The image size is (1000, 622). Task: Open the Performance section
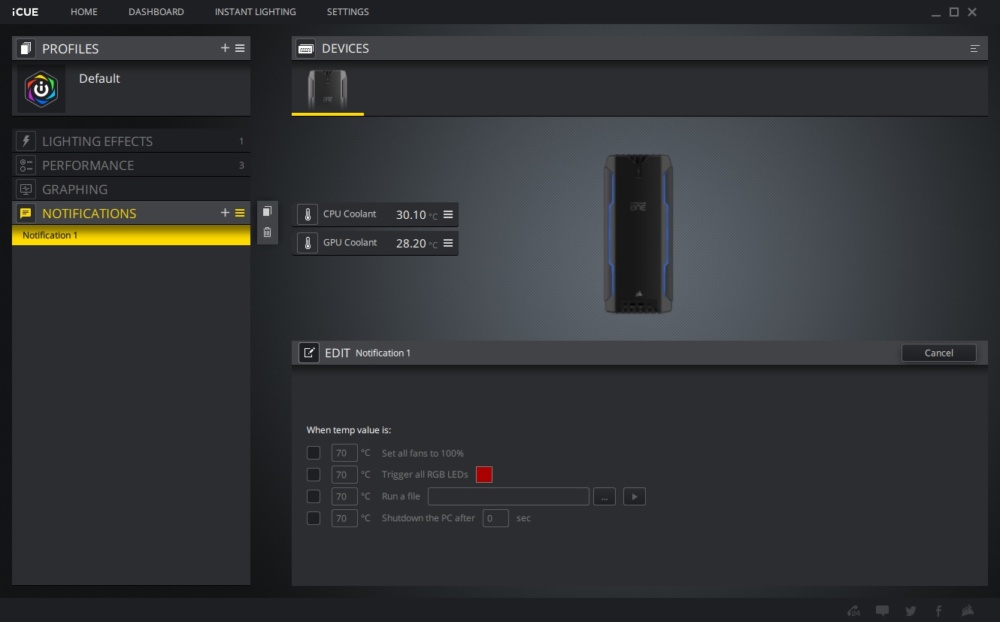[x=131, y=165]
